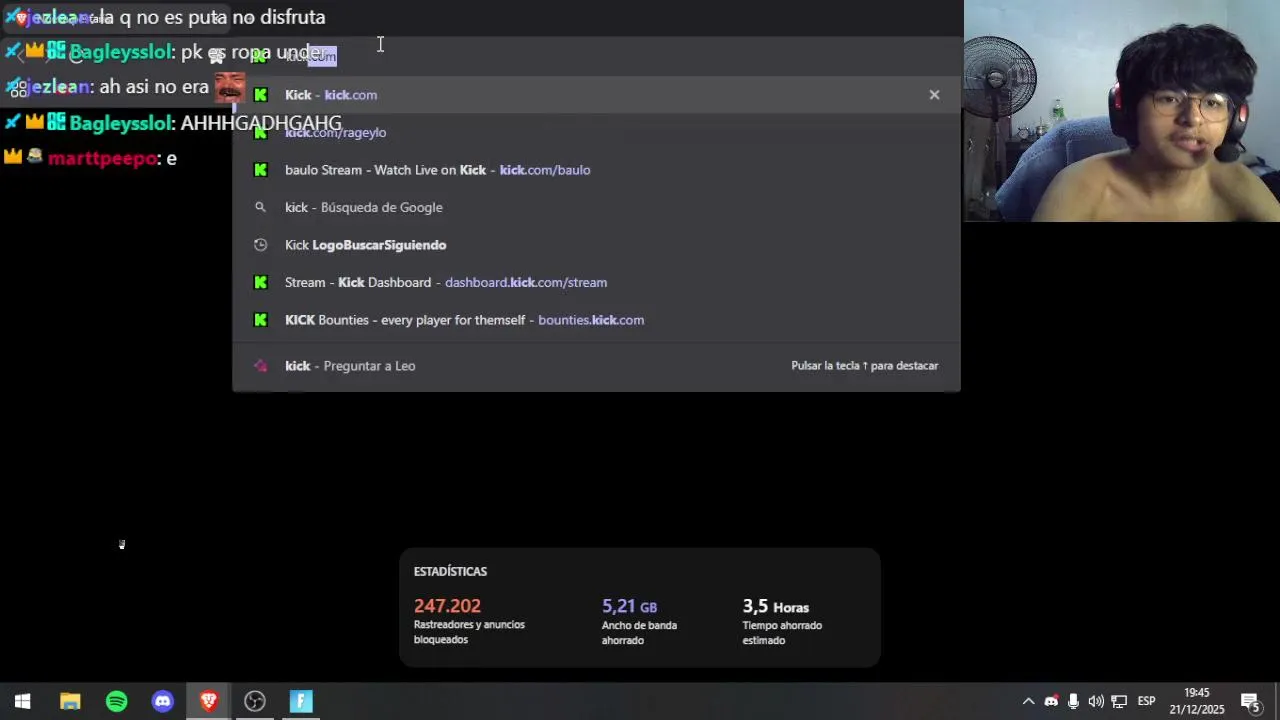
Task: Select the kick.com/rageylo suggestion
Action: point(596,132)
